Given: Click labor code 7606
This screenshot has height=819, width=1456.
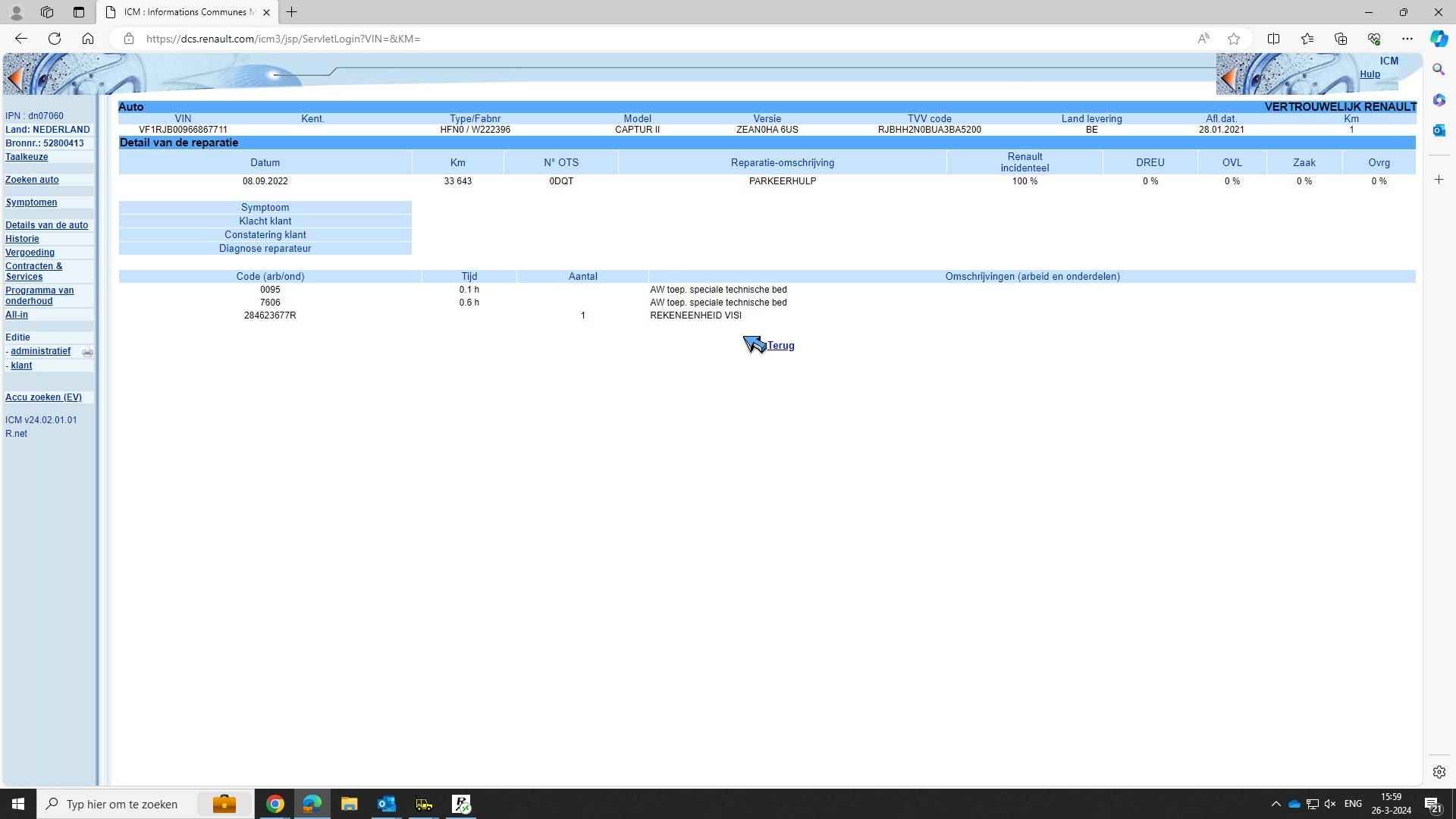Looking at the screenshot, I should pyautogui.click(x=270, y=303).
